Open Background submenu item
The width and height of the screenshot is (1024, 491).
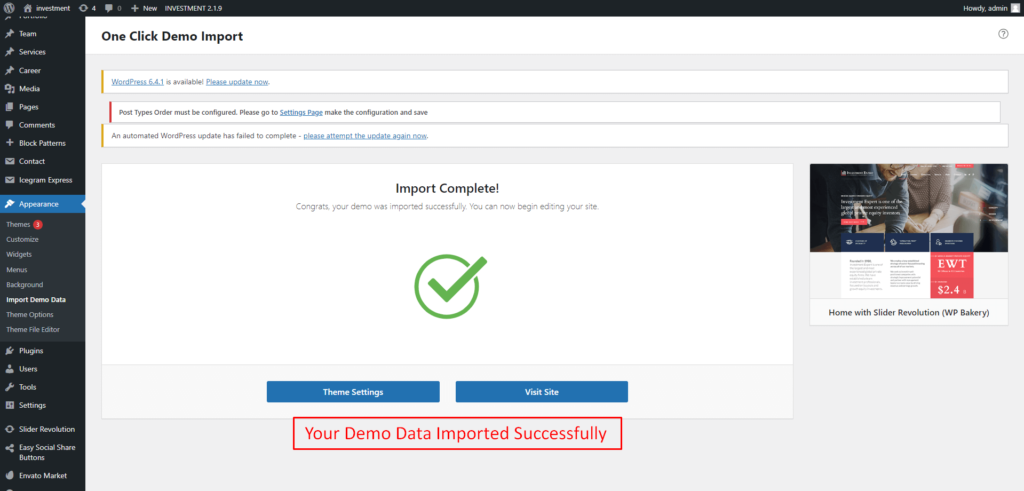pos(24,285)
